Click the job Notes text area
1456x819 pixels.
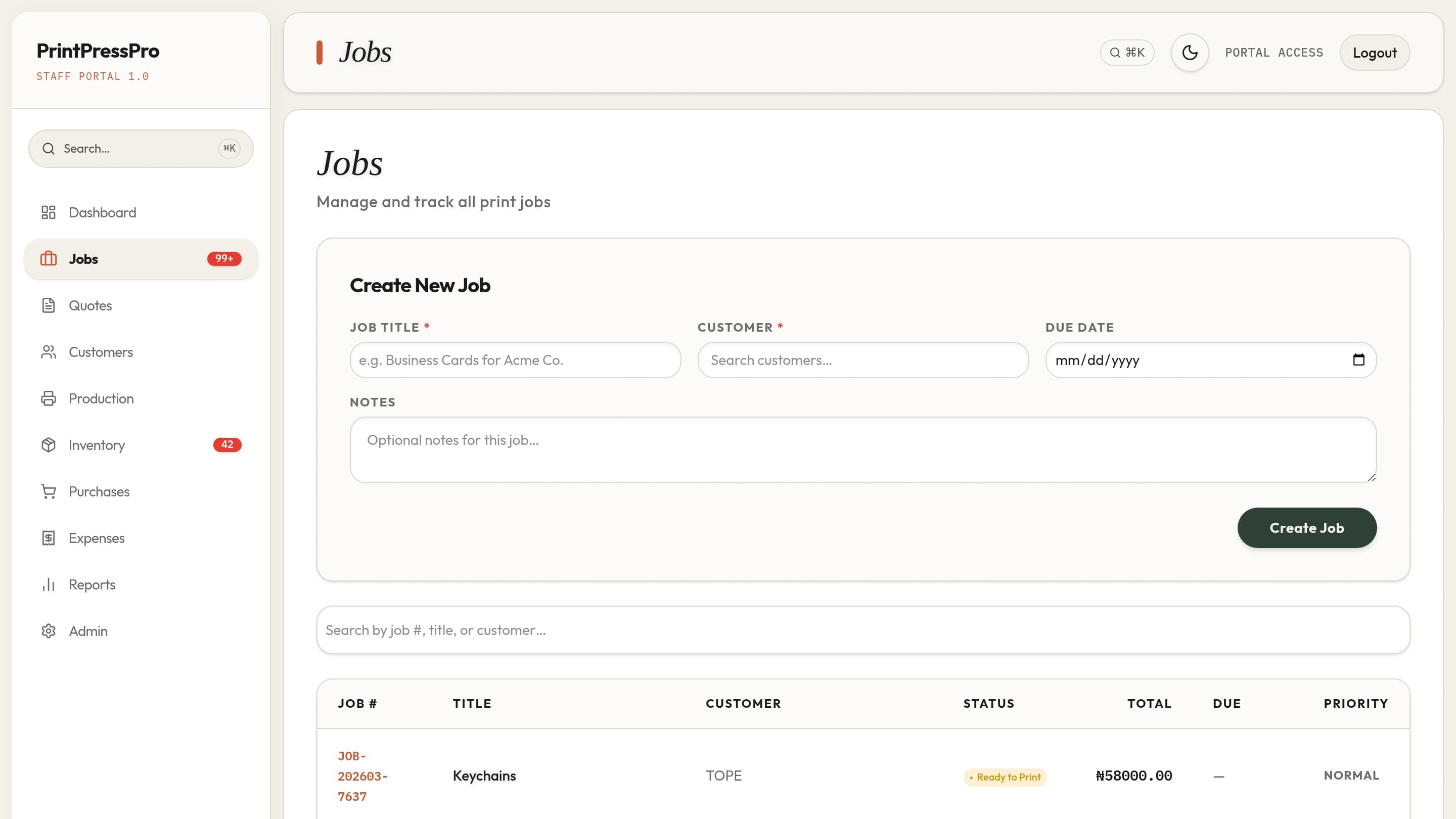point(863,450)
